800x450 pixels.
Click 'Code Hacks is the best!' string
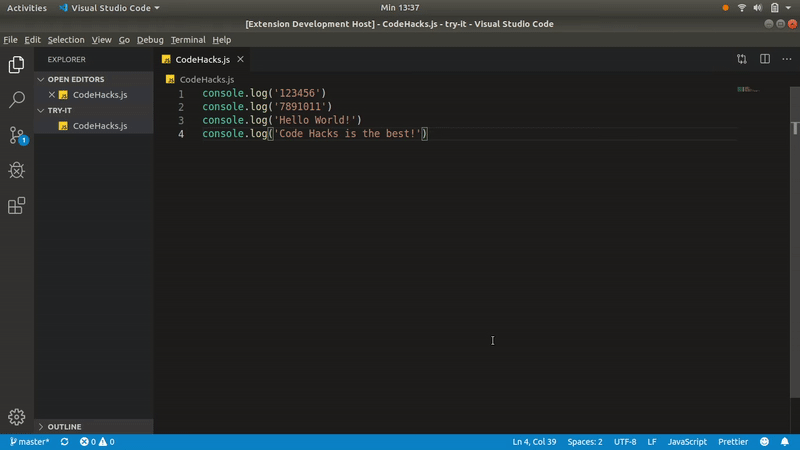coord(347,134)
